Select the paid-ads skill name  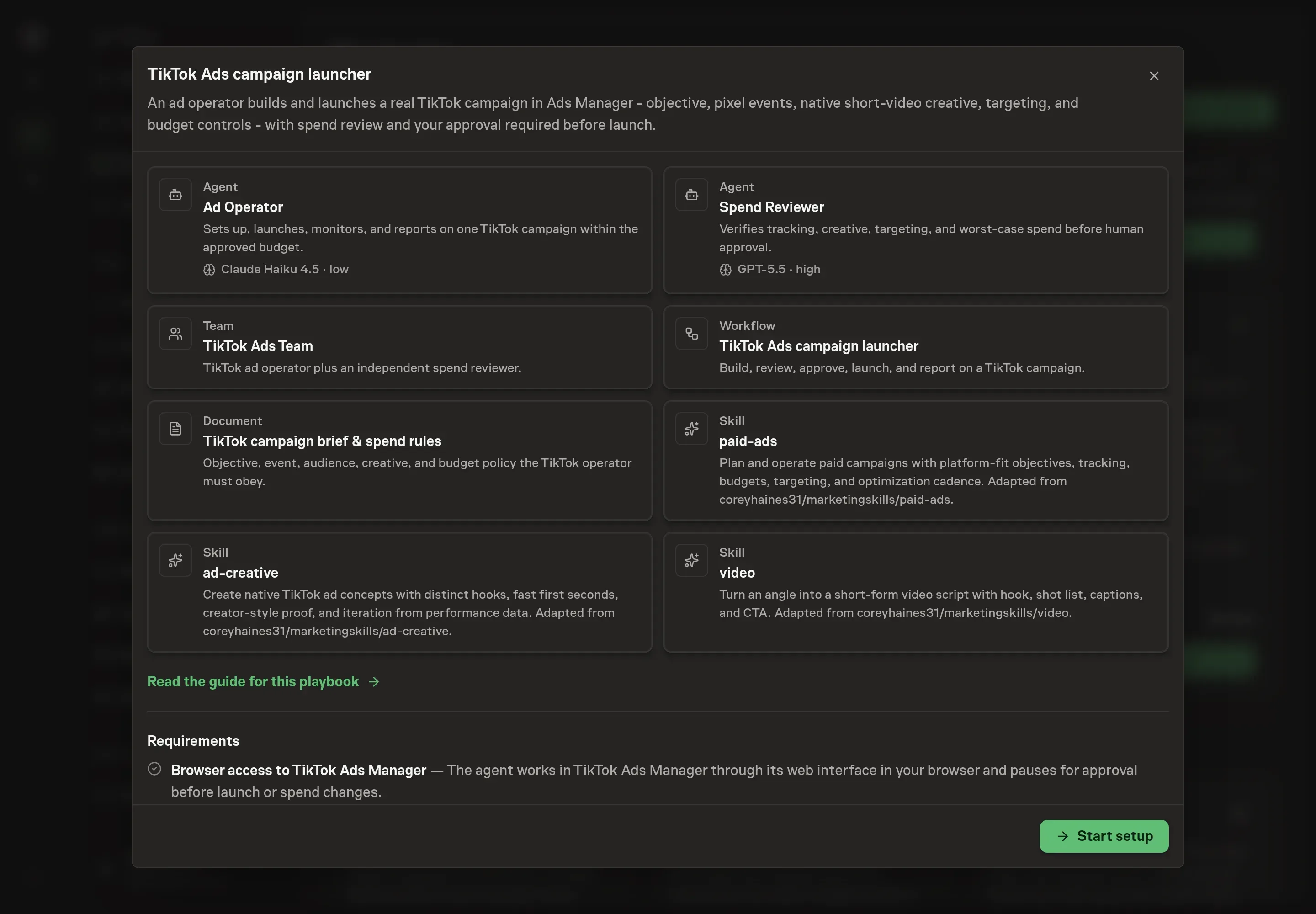pos(748,441)
